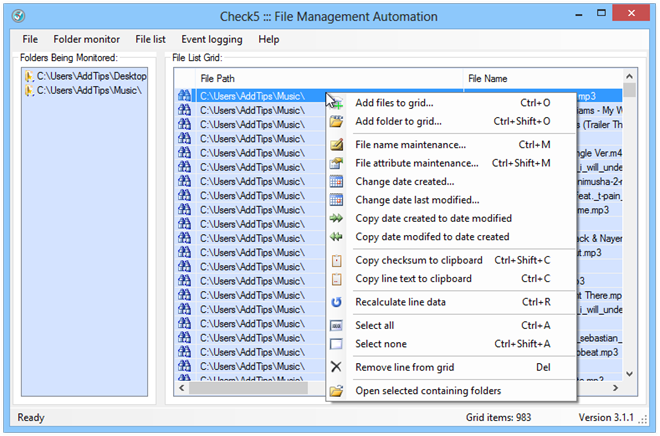Click the Check5 application icon in title bar

[19, 16]
